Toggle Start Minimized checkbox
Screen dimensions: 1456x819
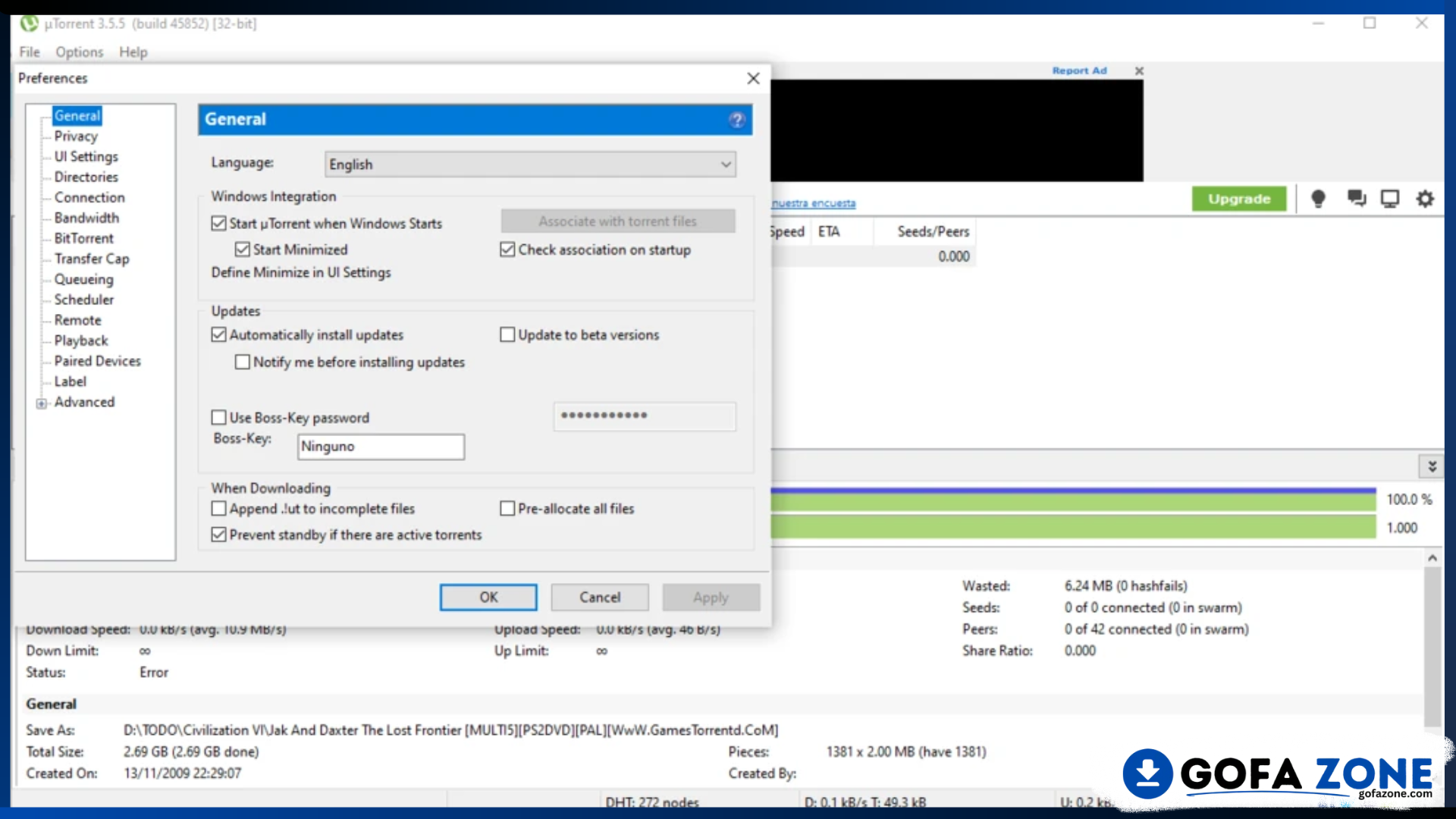pos(242,249)
